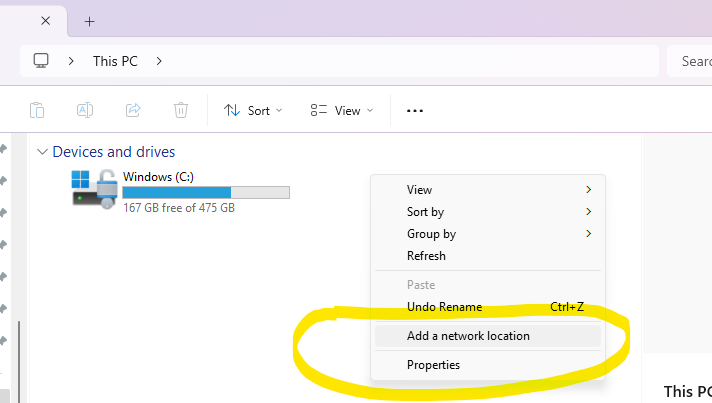The width and height of the screenshot is (712, 403).
Task: Expand chevron after This PC breadcrumb
Action: [158, 61]
